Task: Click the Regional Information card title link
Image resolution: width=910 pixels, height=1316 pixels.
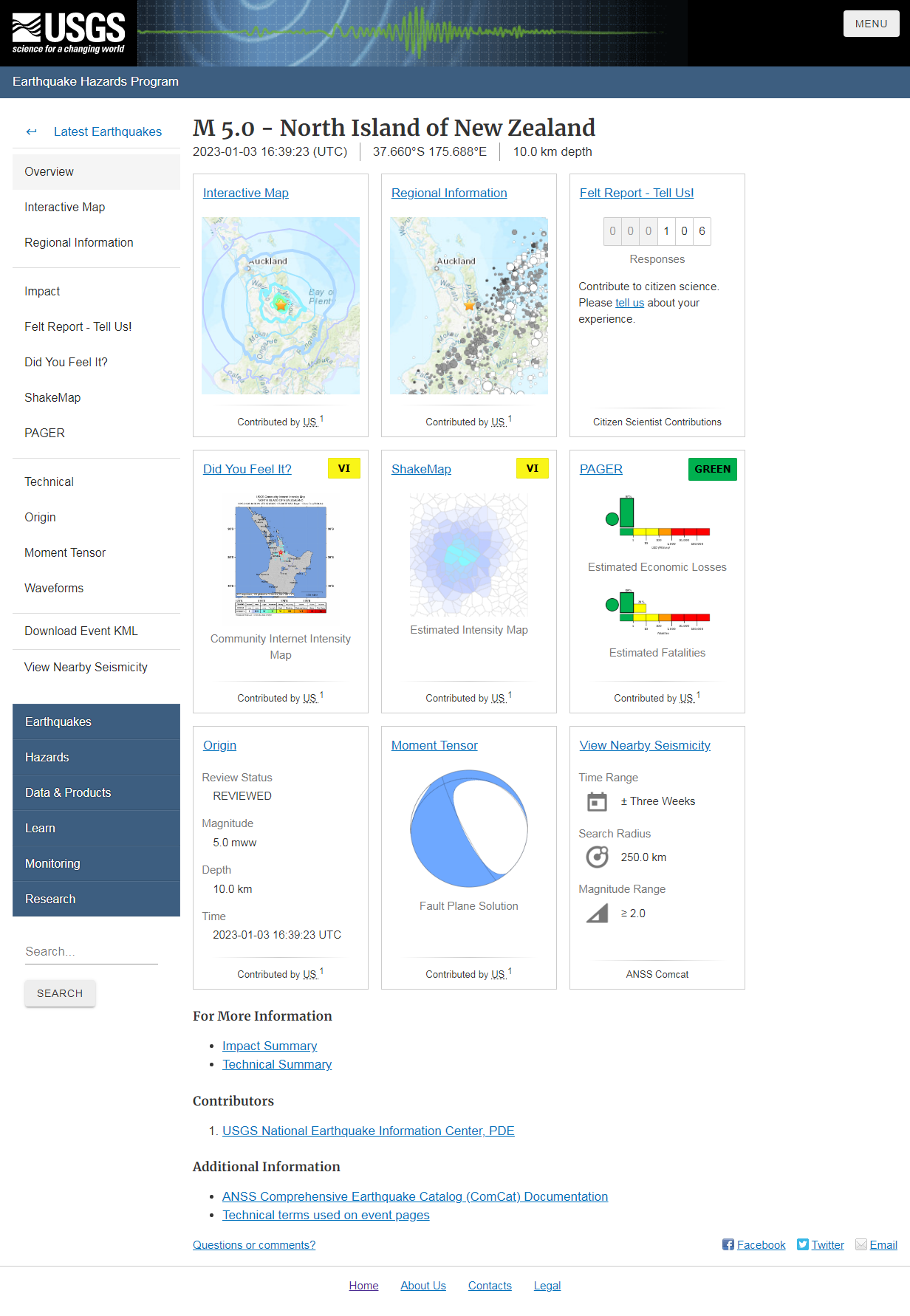Action: coord(449,193)
